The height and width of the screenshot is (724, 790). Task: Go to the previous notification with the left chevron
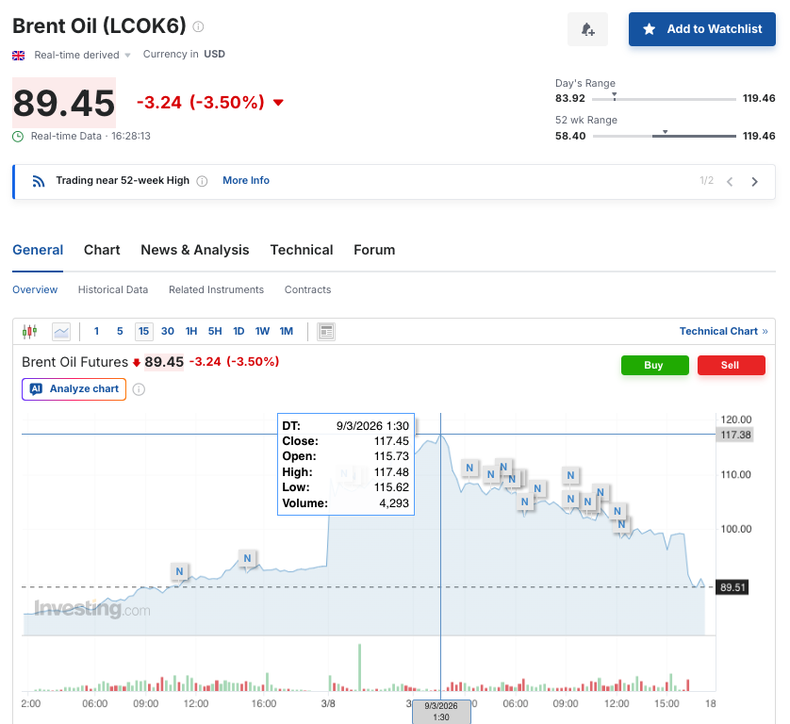(730, 182)
